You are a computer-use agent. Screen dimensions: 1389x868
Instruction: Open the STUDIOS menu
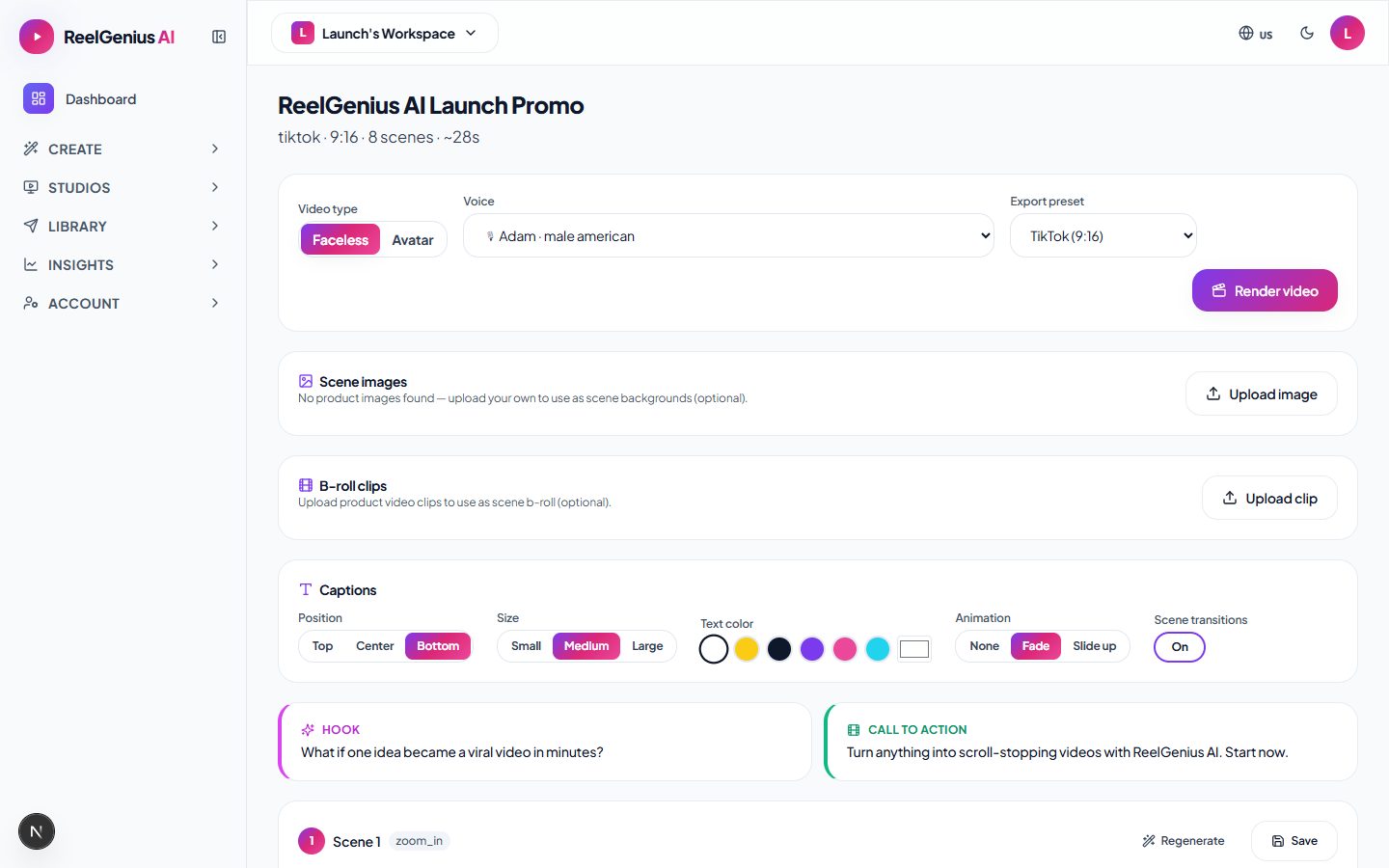pos(123,187)
